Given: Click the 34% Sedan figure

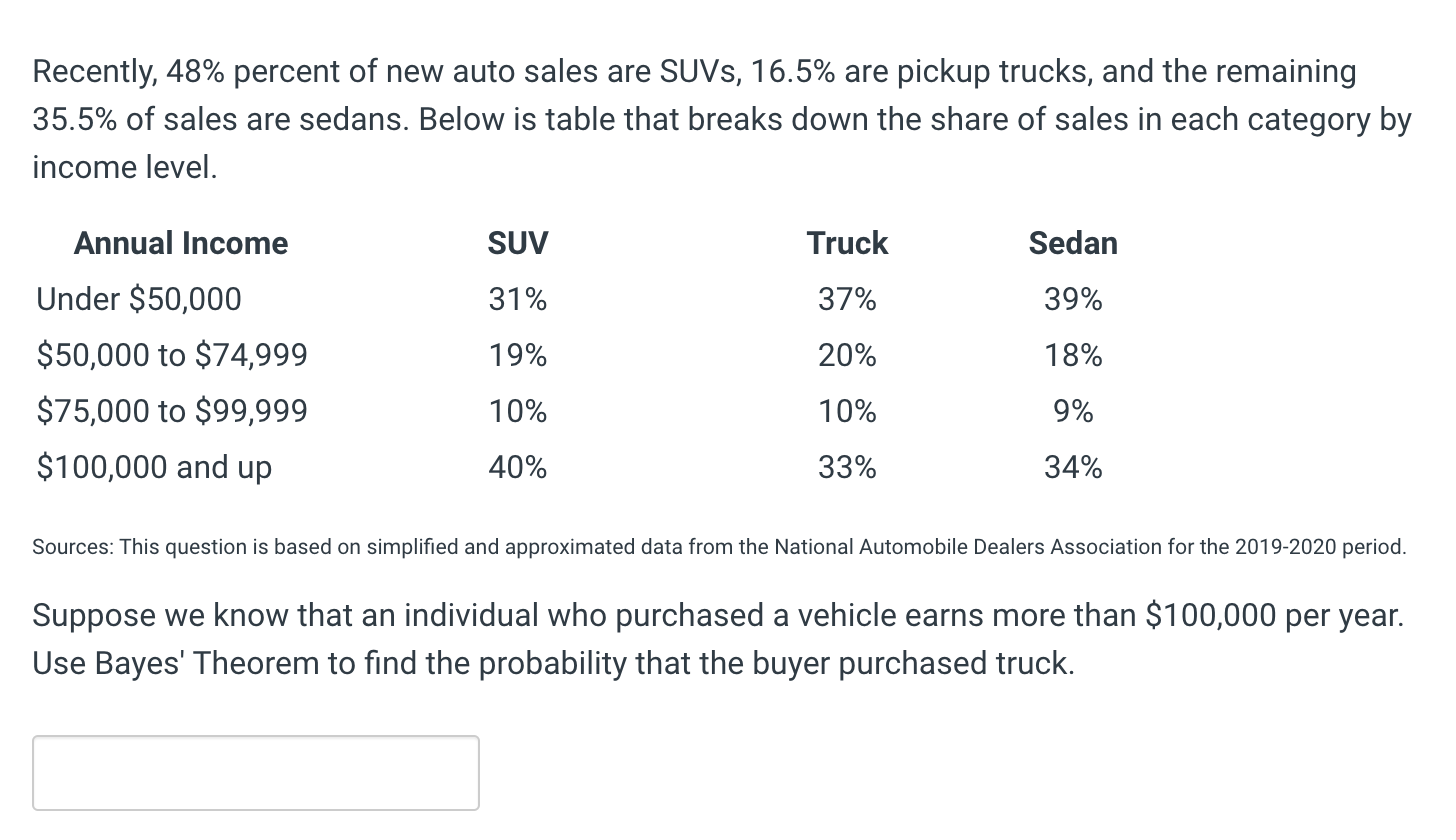Looking at the screenshot, I should (1072, 467).
